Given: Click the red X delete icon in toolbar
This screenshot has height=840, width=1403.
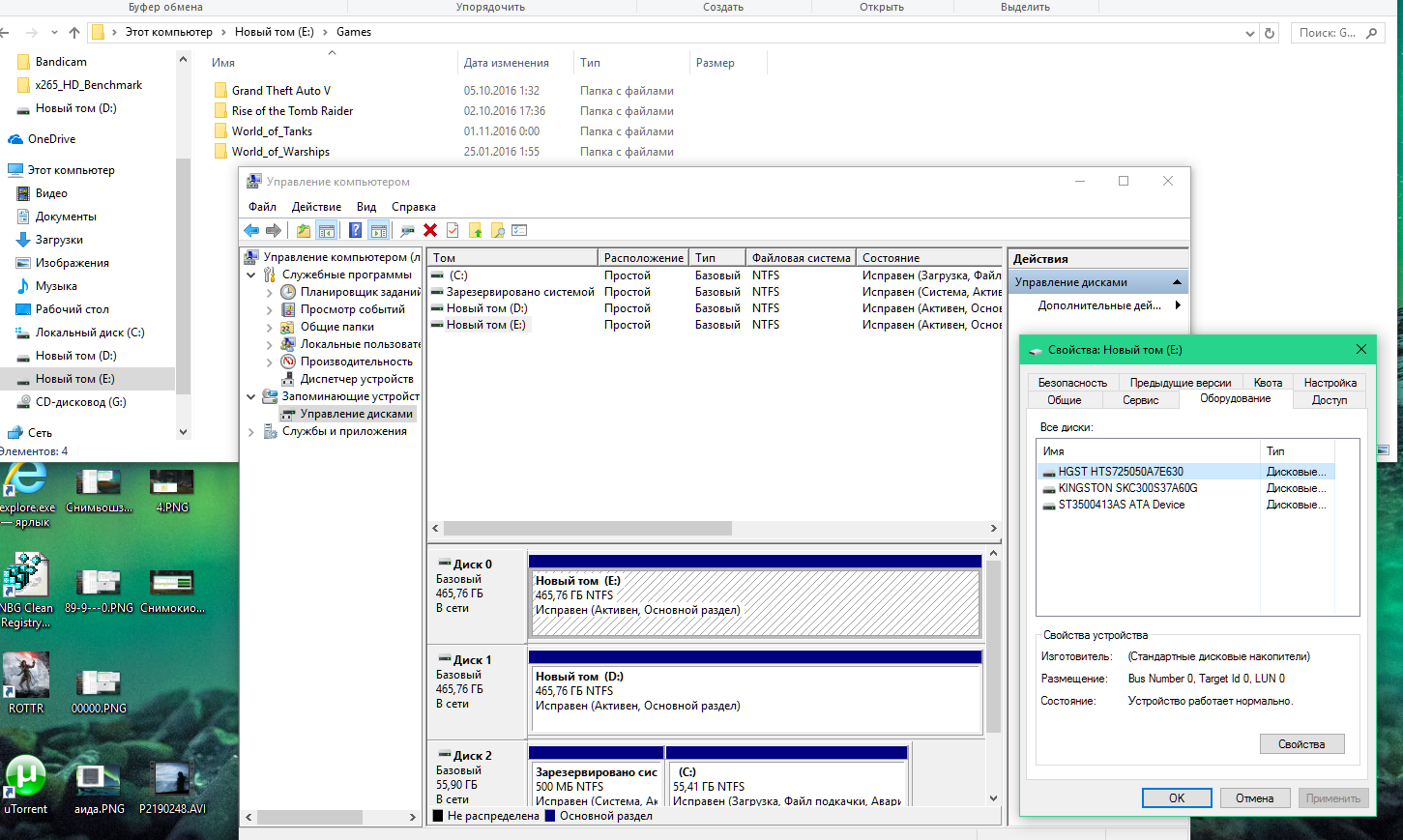Looking at the screenshot, I should [x=430, y=230].
